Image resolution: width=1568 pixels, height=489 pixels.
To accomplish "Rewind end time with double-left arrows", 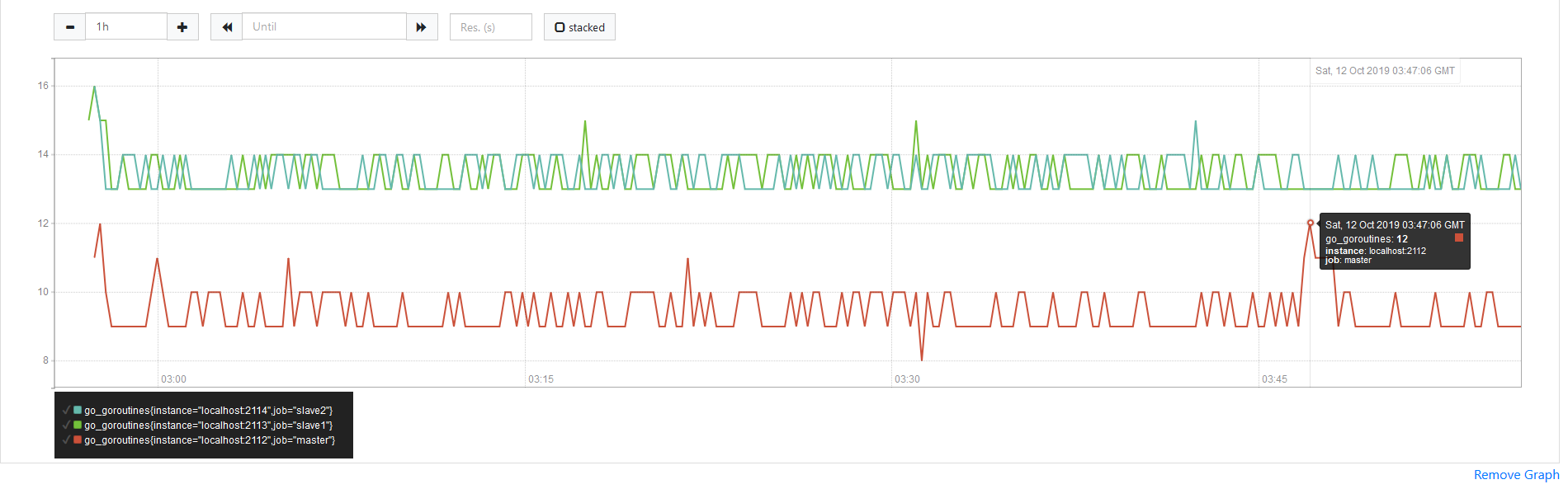I will pyautogui.click(x=227, y=27).
